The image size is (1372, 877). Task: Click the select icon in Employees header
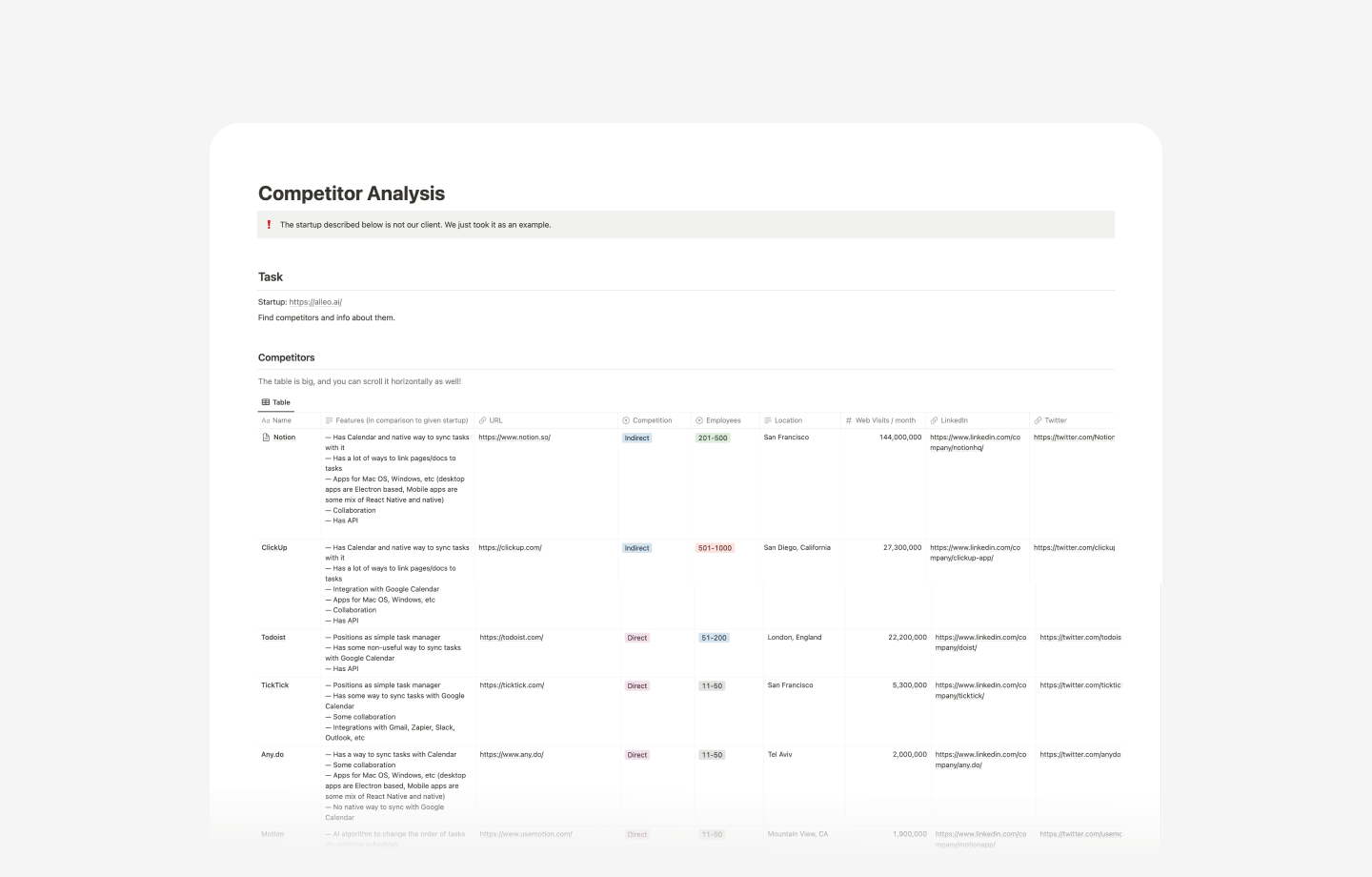tap(699, 420)
